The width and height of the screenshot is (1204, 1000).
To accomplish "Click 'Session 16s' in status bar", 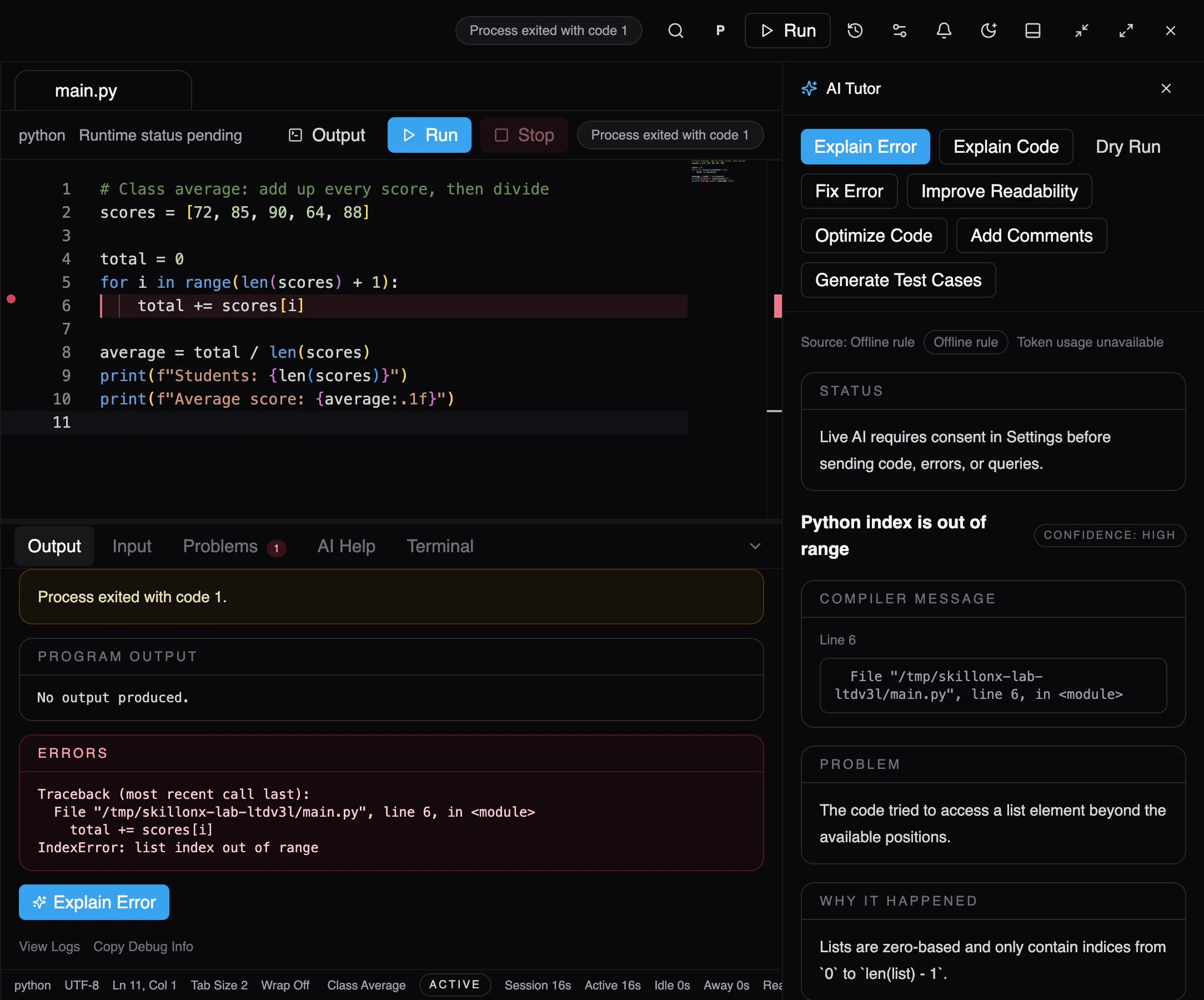I will [537, 984].
